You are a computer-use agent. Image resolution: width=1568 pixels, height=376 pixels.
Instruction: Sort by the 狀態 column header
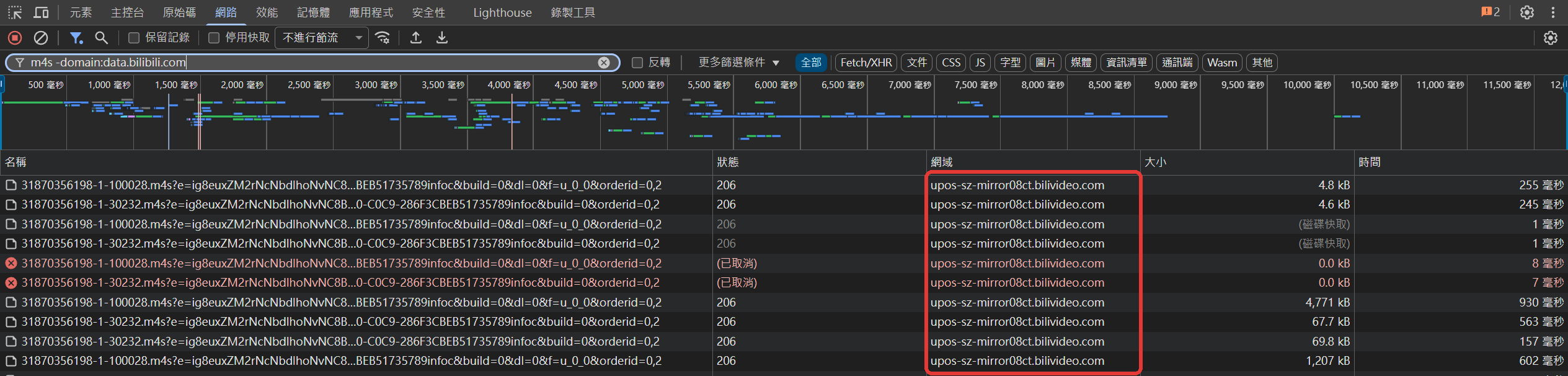pyautogui.click(x=820, y=163)
